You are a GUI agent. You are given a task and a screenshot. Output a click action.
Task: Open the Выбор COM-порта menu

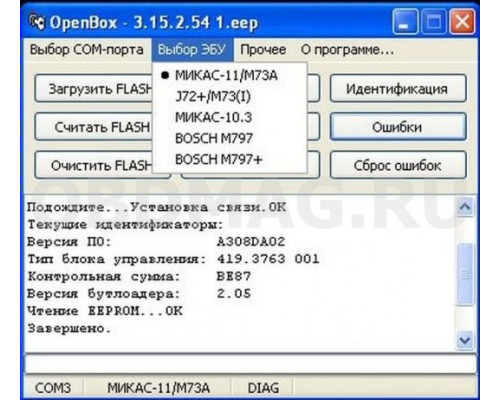pos(87,50)
